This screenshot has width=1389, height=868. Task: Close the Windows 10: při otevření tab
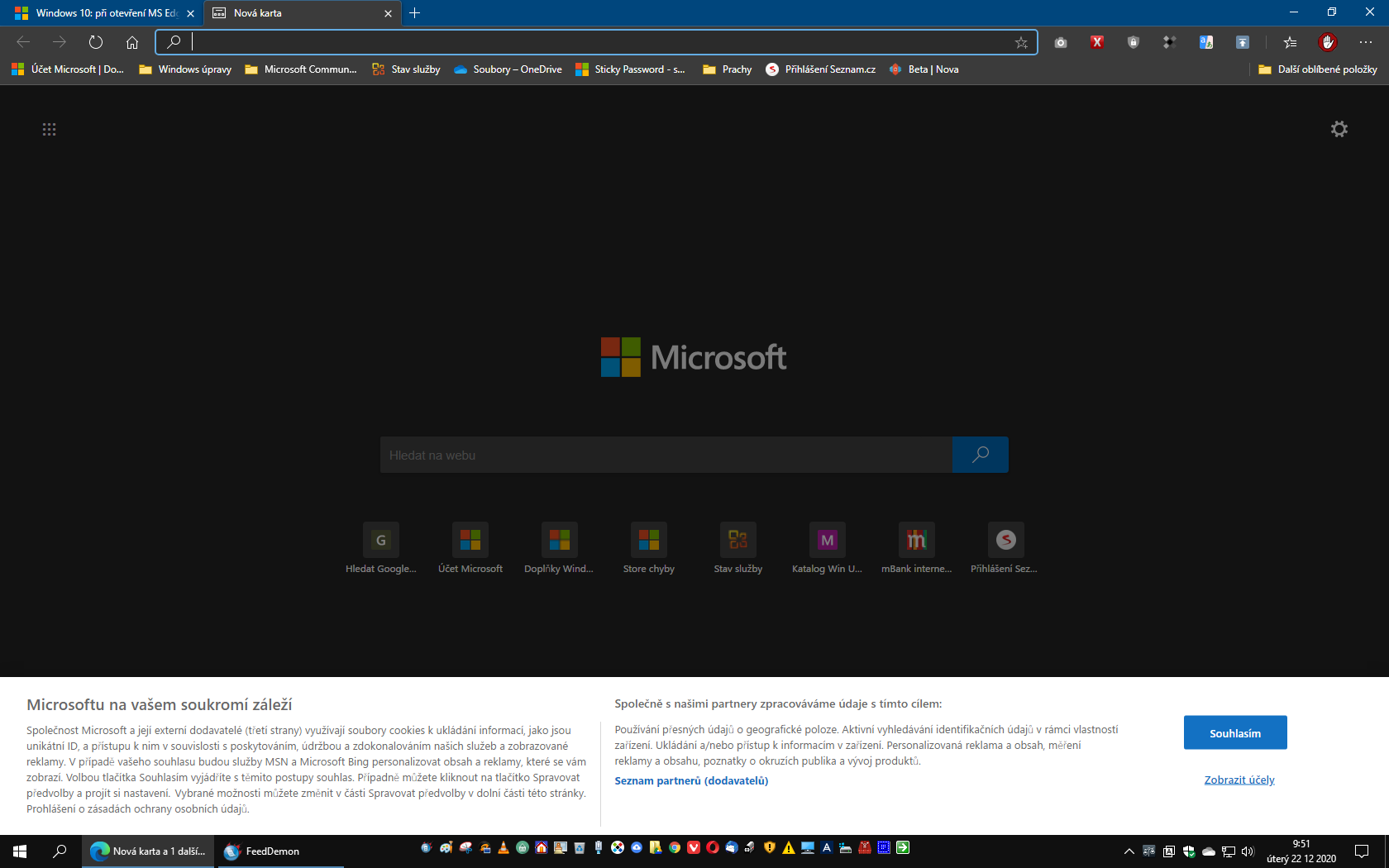pyautogui.click(x=190, y=13)
